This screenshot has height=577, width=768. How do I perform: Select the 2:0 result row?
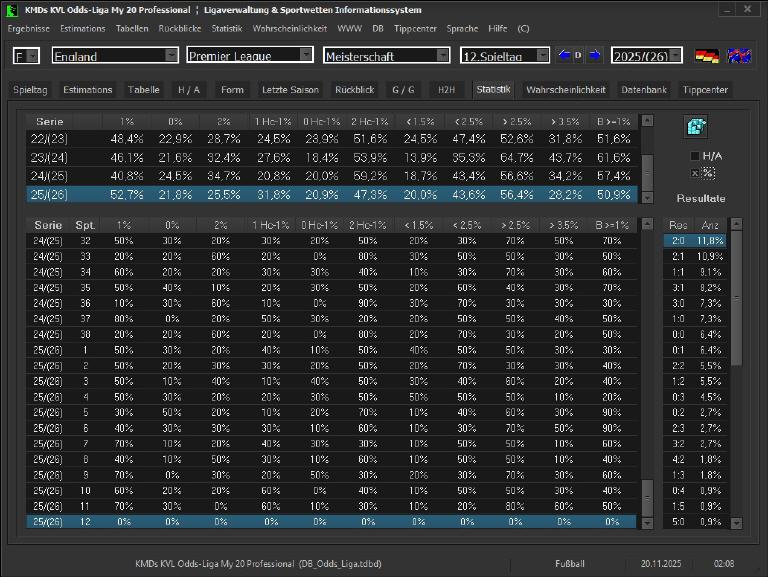[695, 241]
